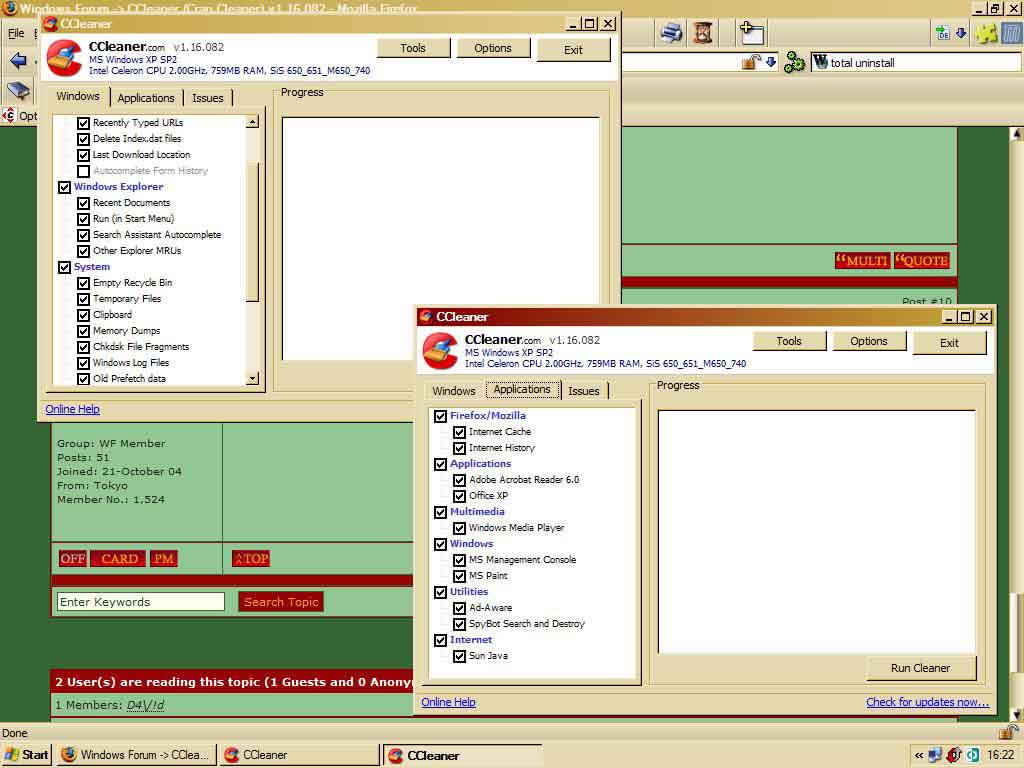Click the yellow puzzle piece extensions icon
Viewport: 1024px width, 768px height.
985,33
